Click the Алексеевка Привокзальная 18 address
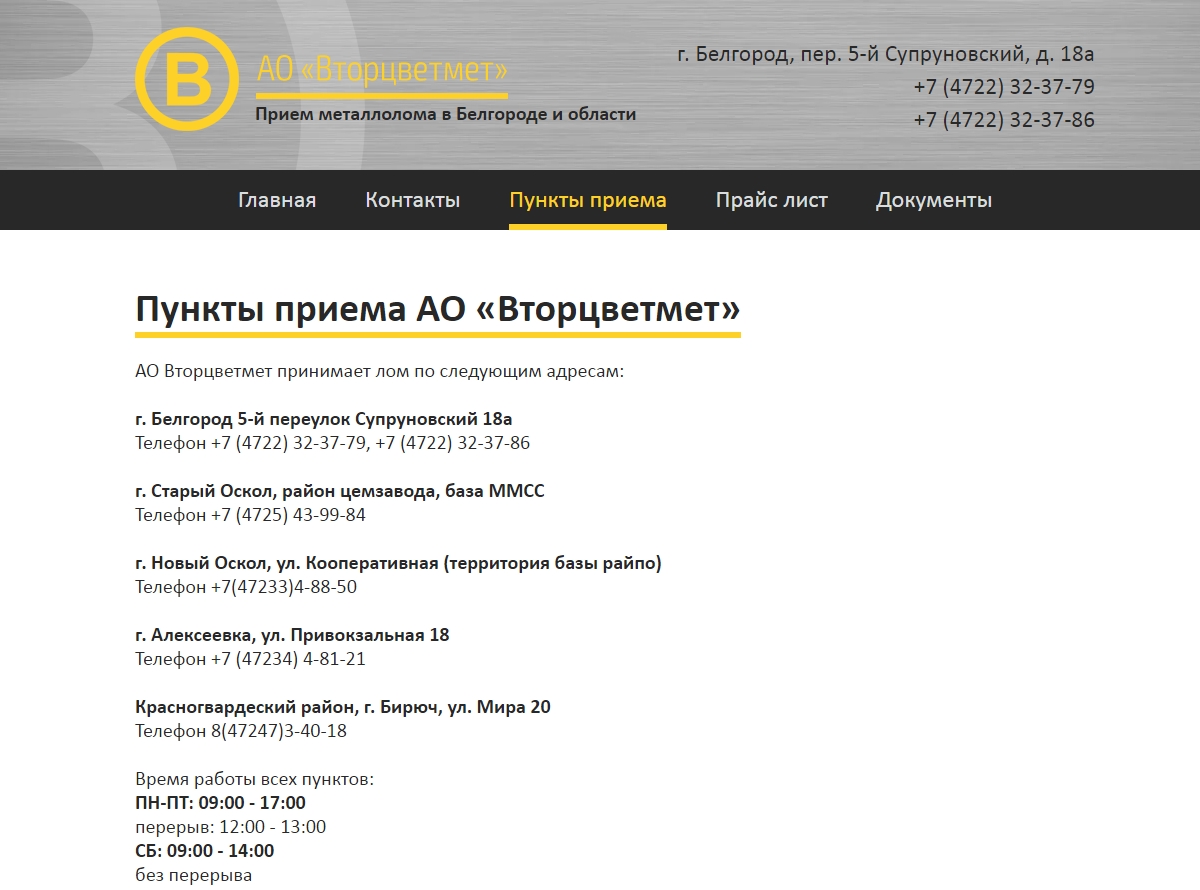This screenshot has width=1200, height=890. (292, 635)
